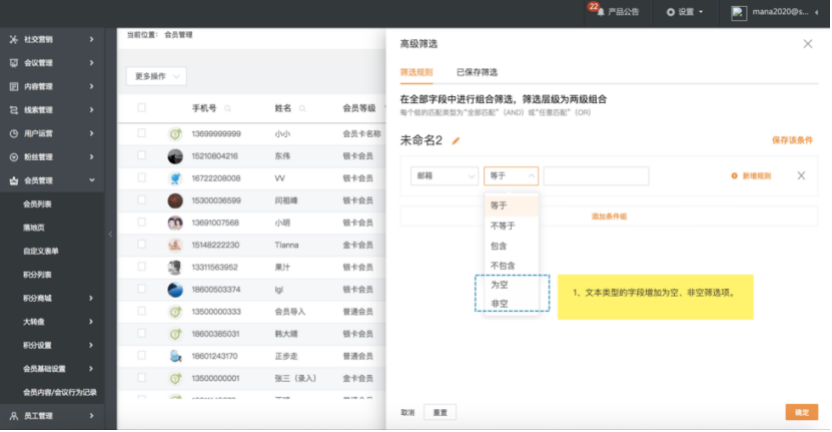The width and height of the screenshot is (832, 432).
Task: Open the 更多操作 dropdown
Action: (x=156, y=76)
